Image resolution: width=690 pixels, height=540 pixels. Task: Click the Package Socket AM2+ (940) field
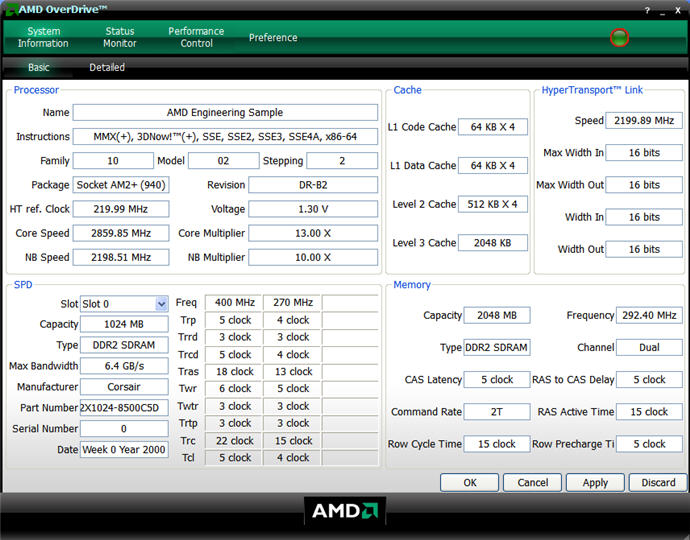tap(121, 185)
